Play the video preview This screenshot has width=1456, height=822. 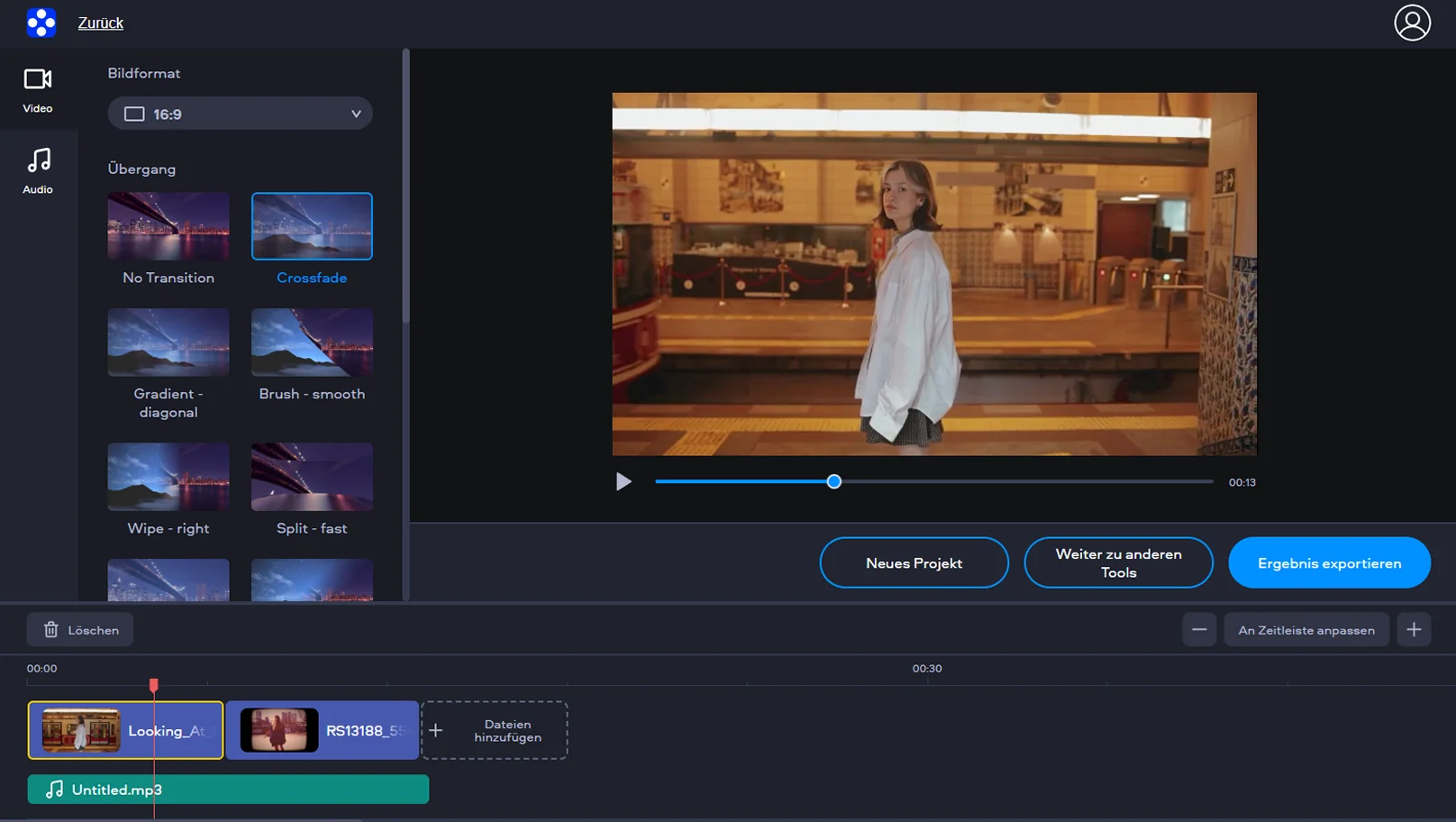point(623,482)
